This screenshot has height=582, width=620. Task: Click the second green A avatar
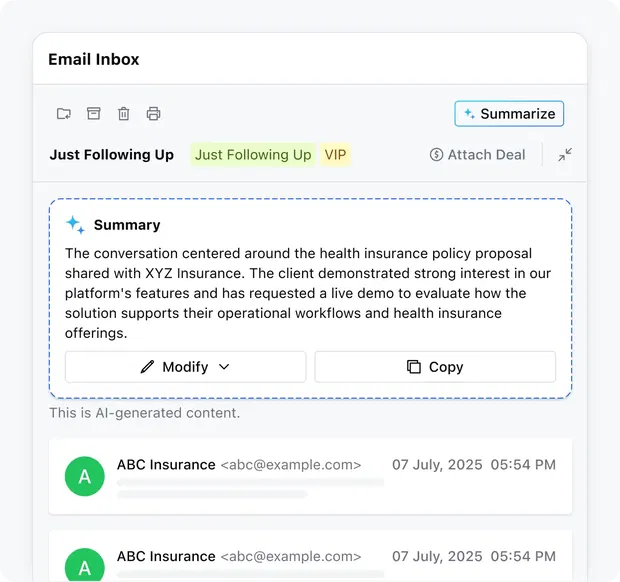pyautogui.click(x=85, y=565)
